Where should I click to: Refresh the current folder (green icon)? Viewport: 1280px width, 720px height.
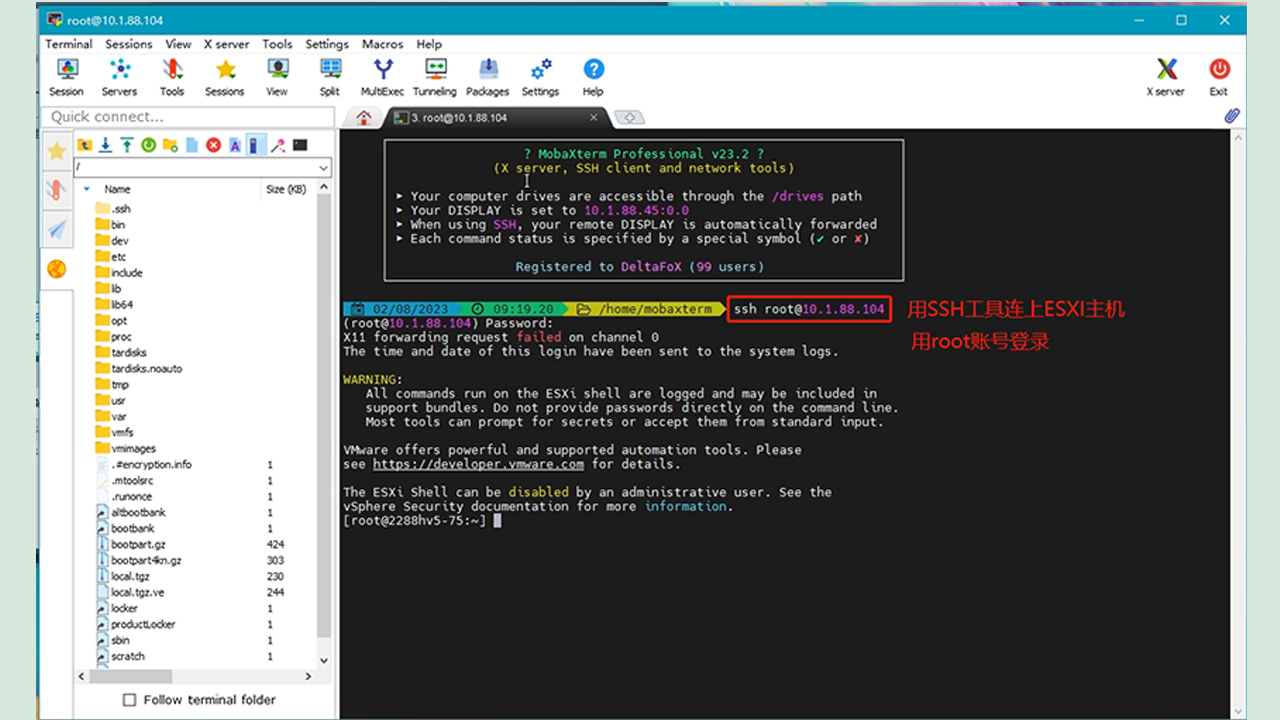click(148, 145)
